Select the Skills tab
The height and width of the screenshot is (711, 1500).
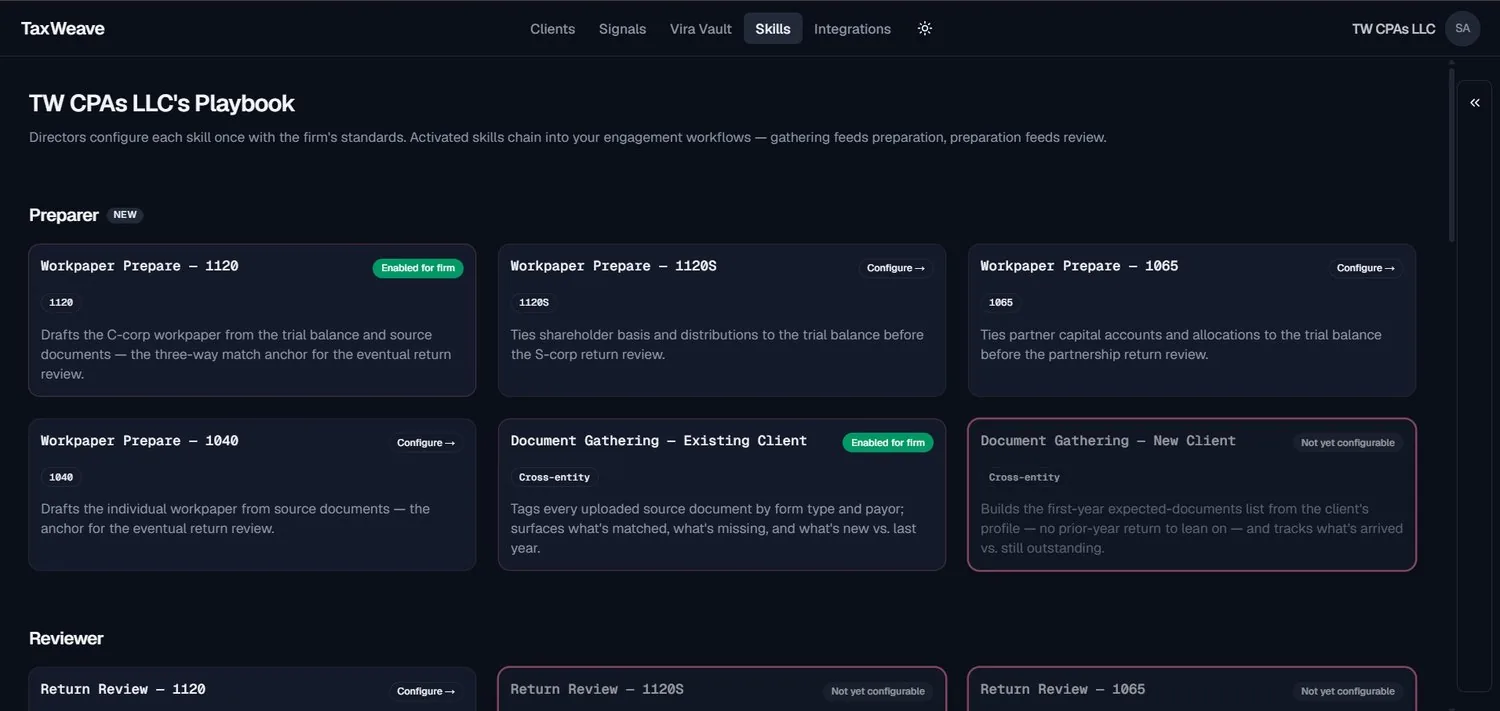773,29
